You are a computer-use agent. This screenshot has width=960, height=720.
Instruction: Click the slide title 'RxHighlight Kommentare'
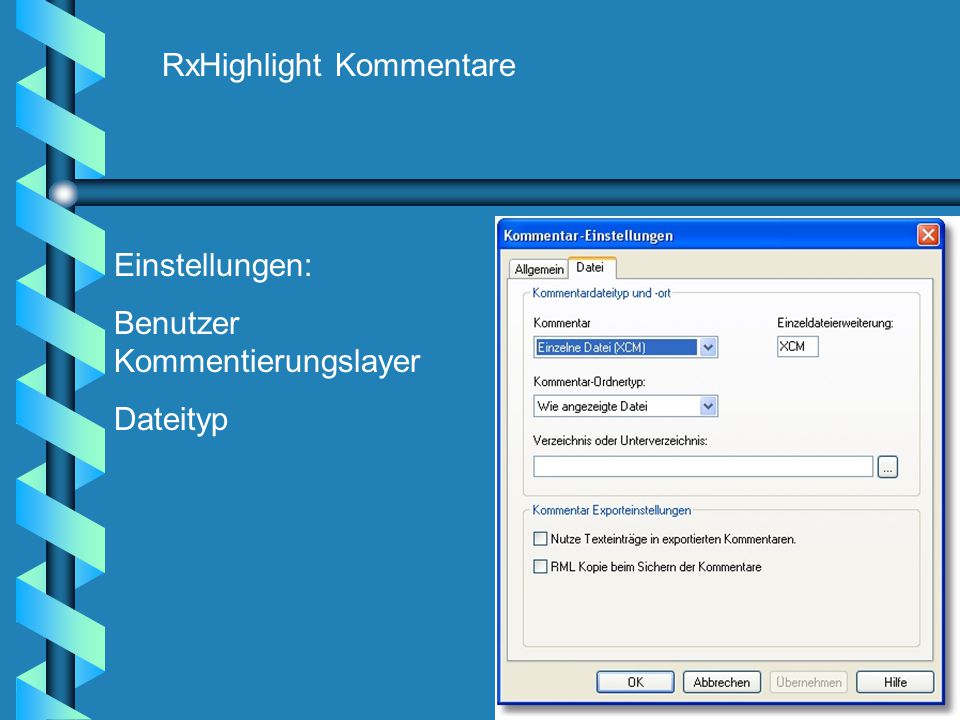point(339,65)
